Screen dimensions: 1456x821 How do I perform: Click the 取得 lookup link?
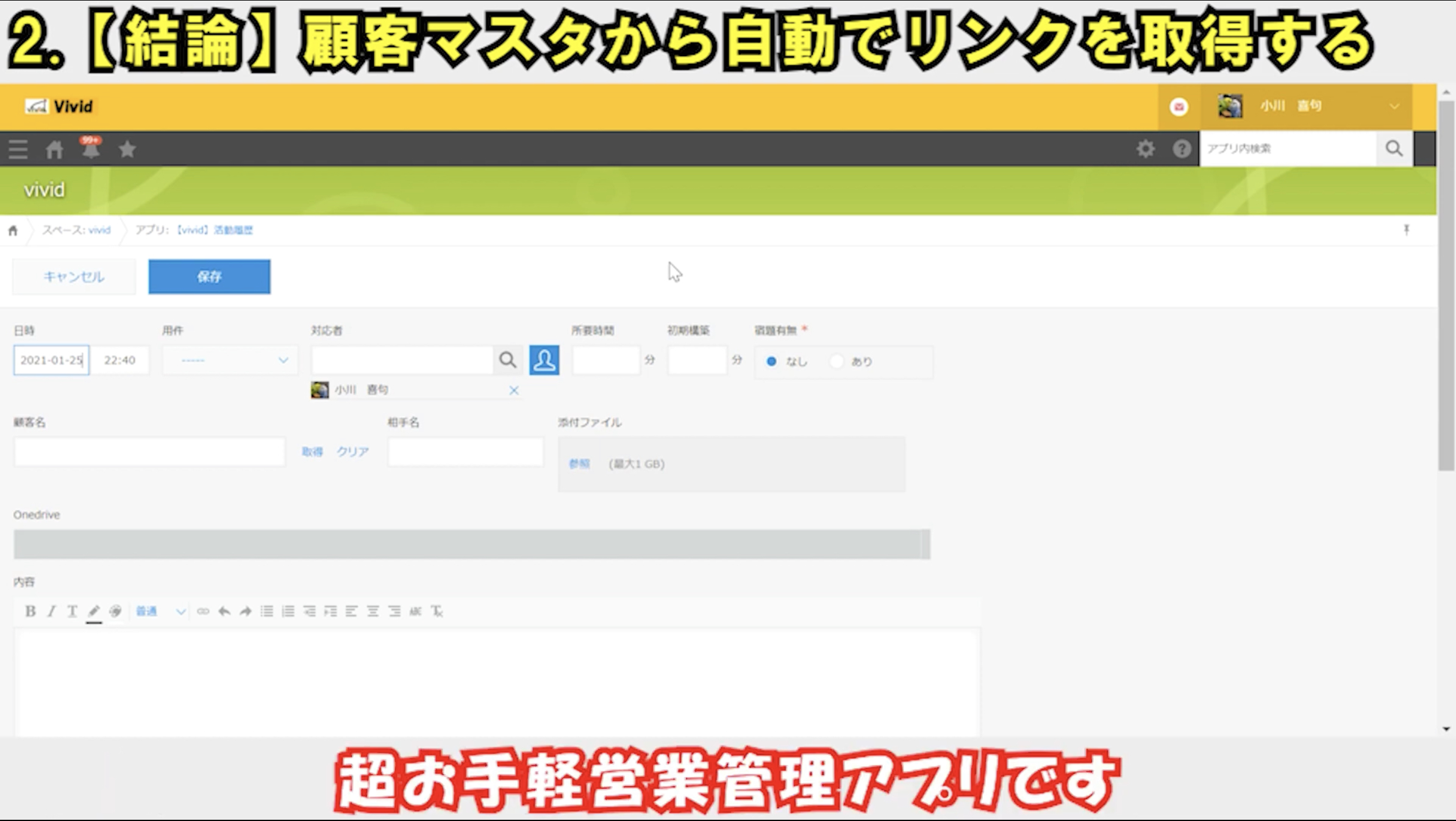coord(312,452)
